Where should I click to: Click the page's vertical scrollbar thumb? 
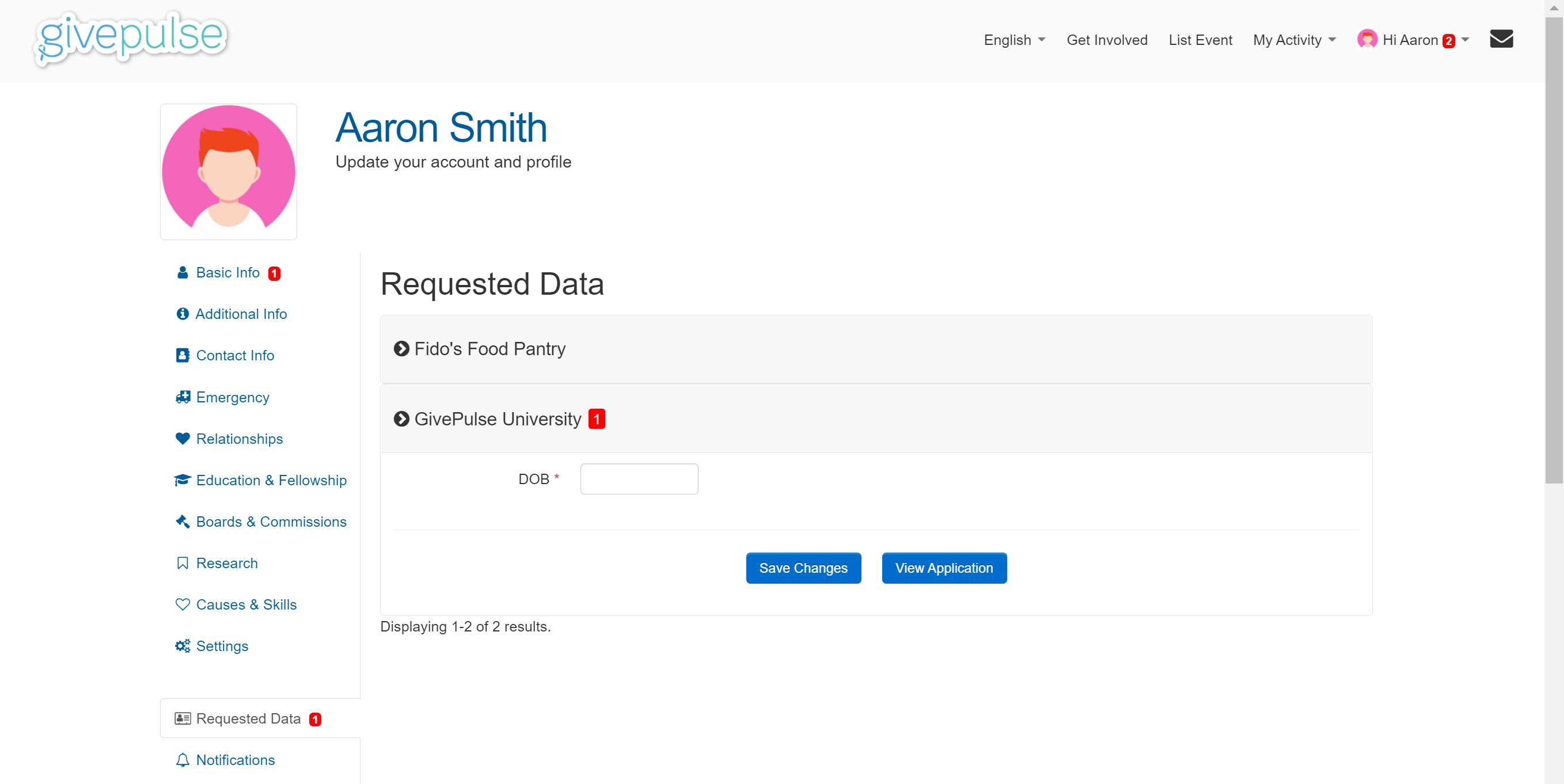[x=1554, y=250]
